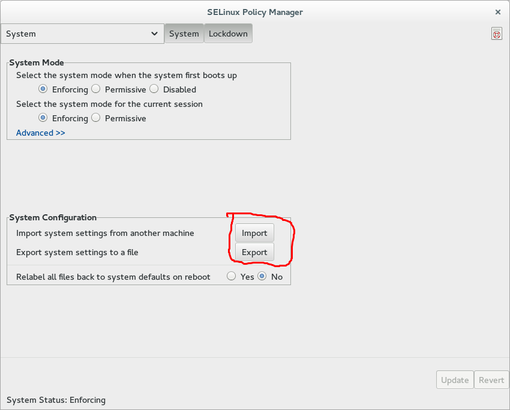Click the Import button

254,233
